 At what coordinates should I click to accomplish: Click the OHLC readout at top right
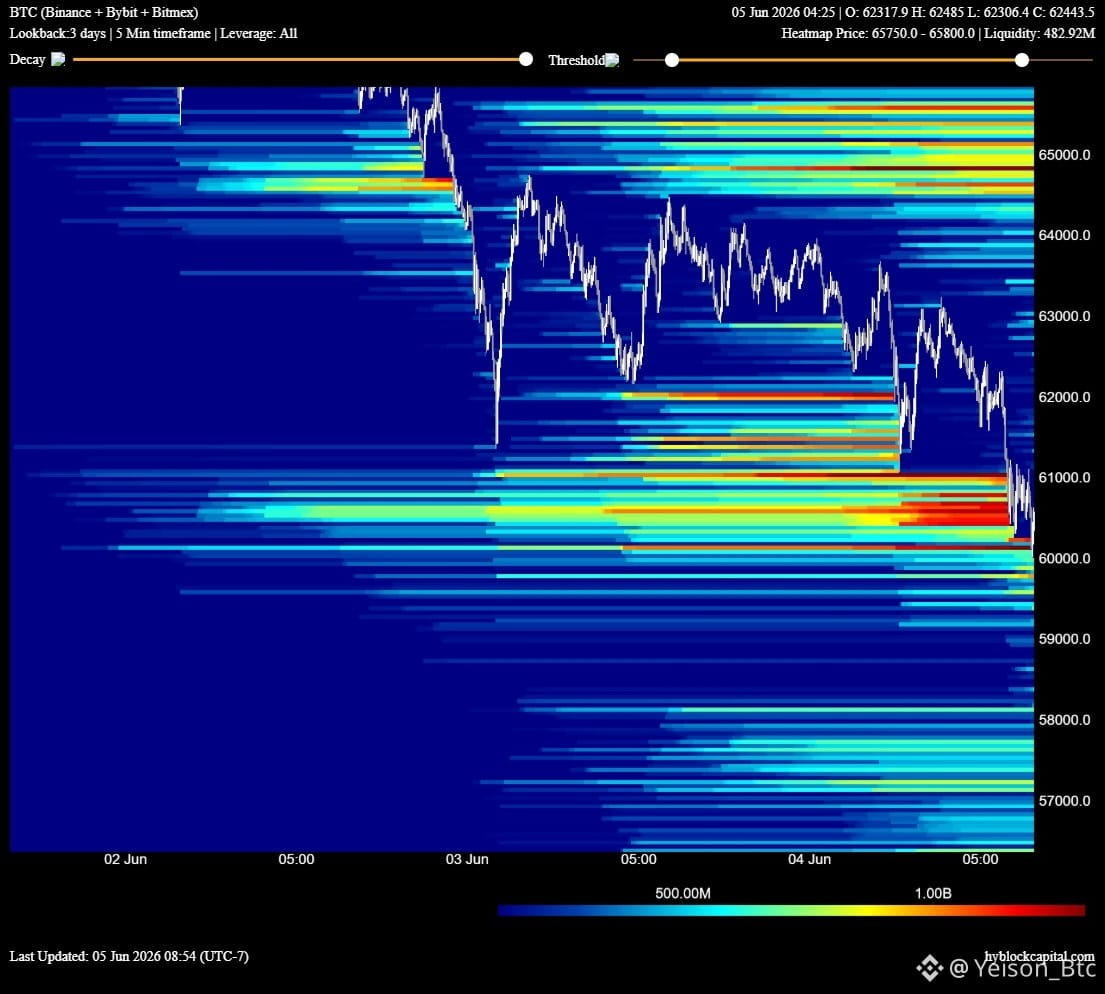tap(913, 12)
